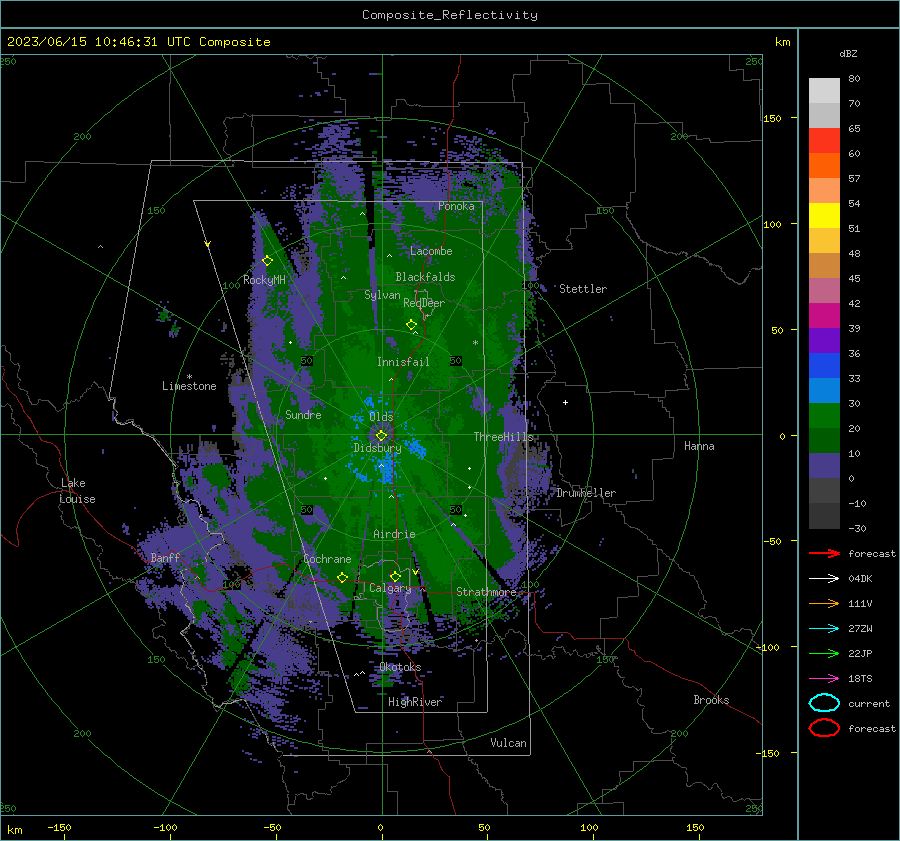Select the HighRiver label

pyautogui.click(x=415, y=702)
